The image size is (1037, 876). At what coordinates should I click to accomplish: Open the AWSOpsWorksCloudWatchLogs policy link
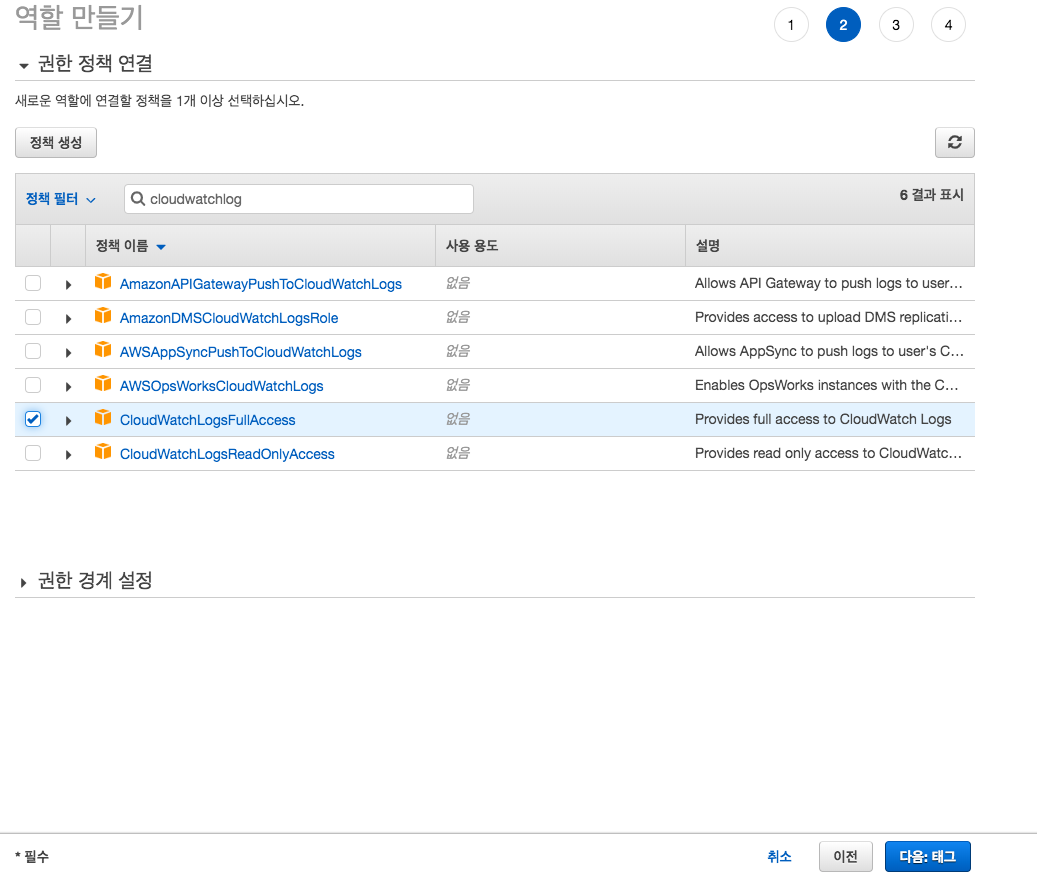[222, 386]
